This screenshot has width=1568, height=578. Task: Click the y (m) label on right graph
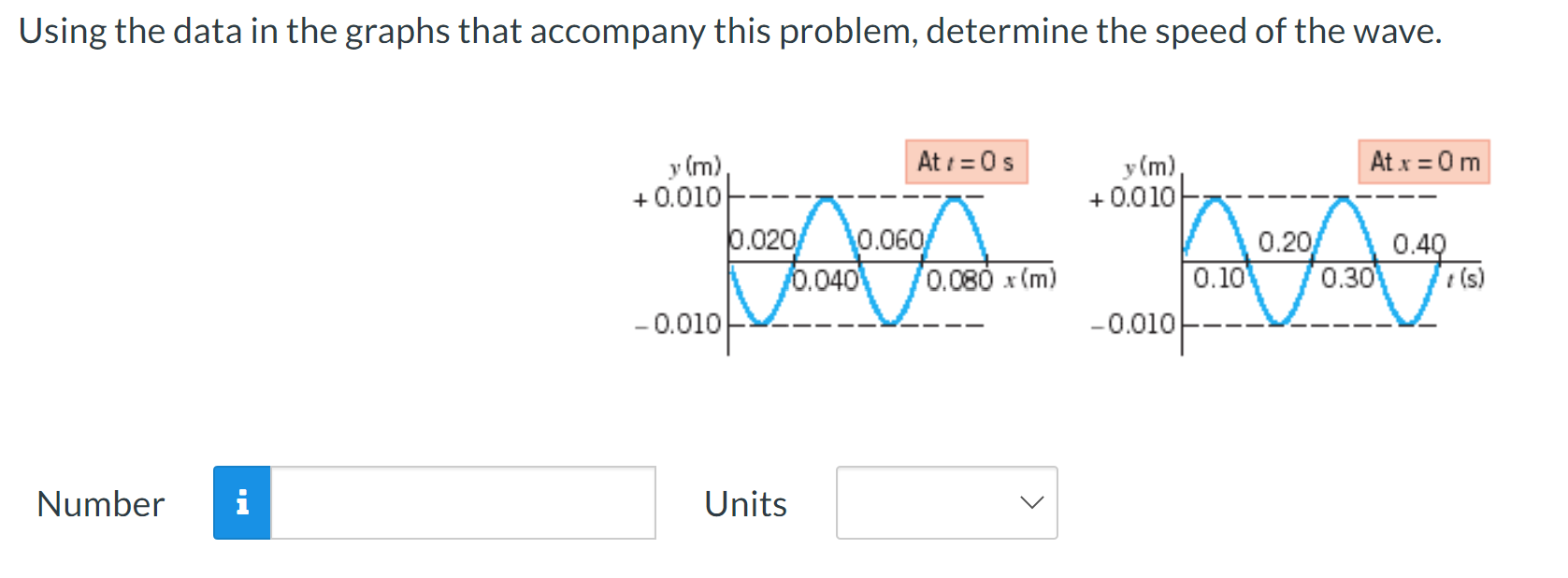pos(1148,167)
